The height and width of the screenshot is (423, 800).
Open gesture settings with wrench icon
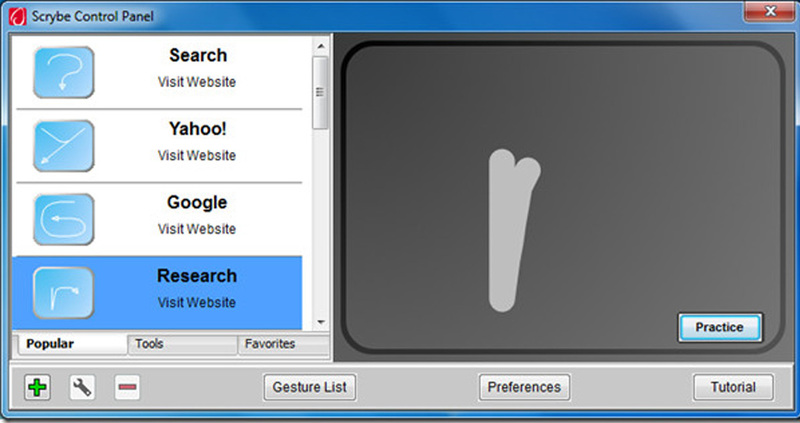coord(82,387)
